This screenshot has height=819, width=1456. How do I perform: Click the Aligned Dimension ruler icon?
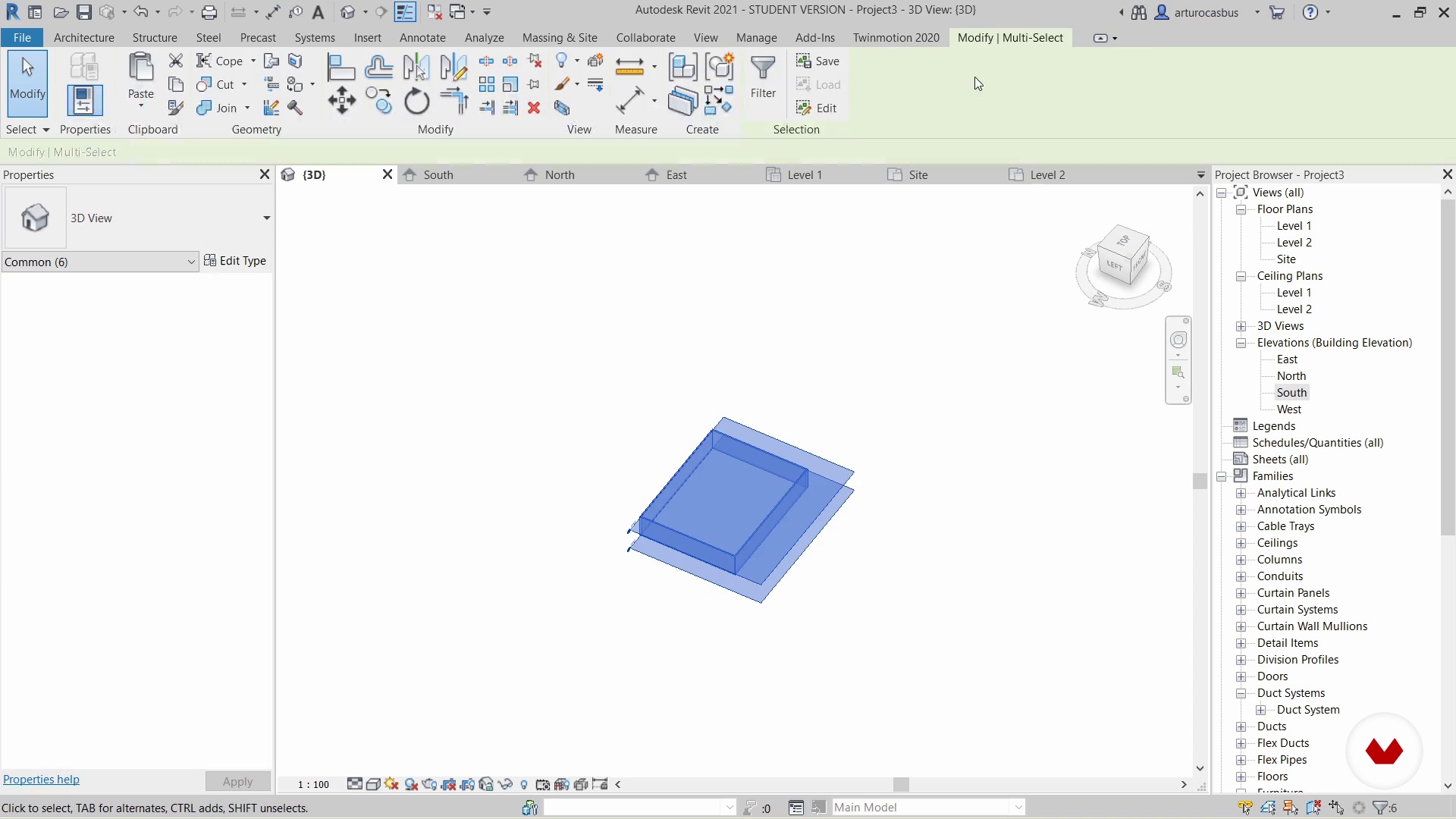pos(629,67)
